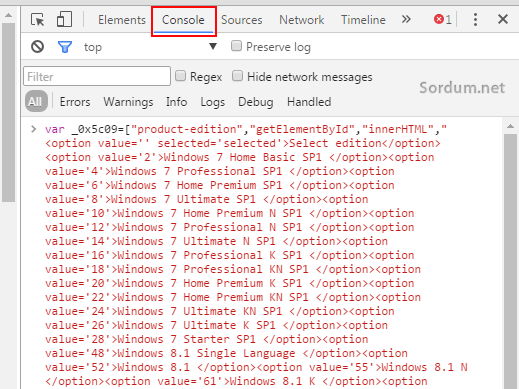Show the red error count indicator
519x389 pixels.
coord(443,20)
